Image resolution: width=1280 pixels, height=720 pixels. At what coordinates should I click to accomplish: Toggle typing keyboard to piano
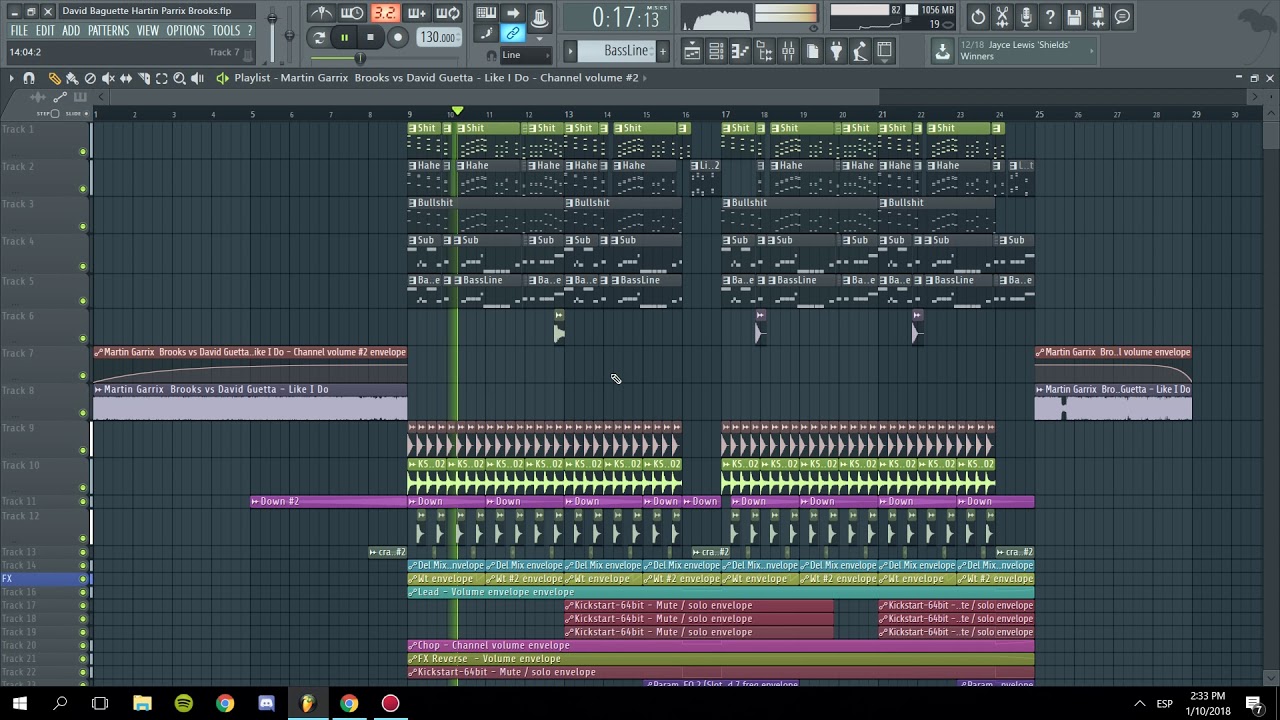486,13
